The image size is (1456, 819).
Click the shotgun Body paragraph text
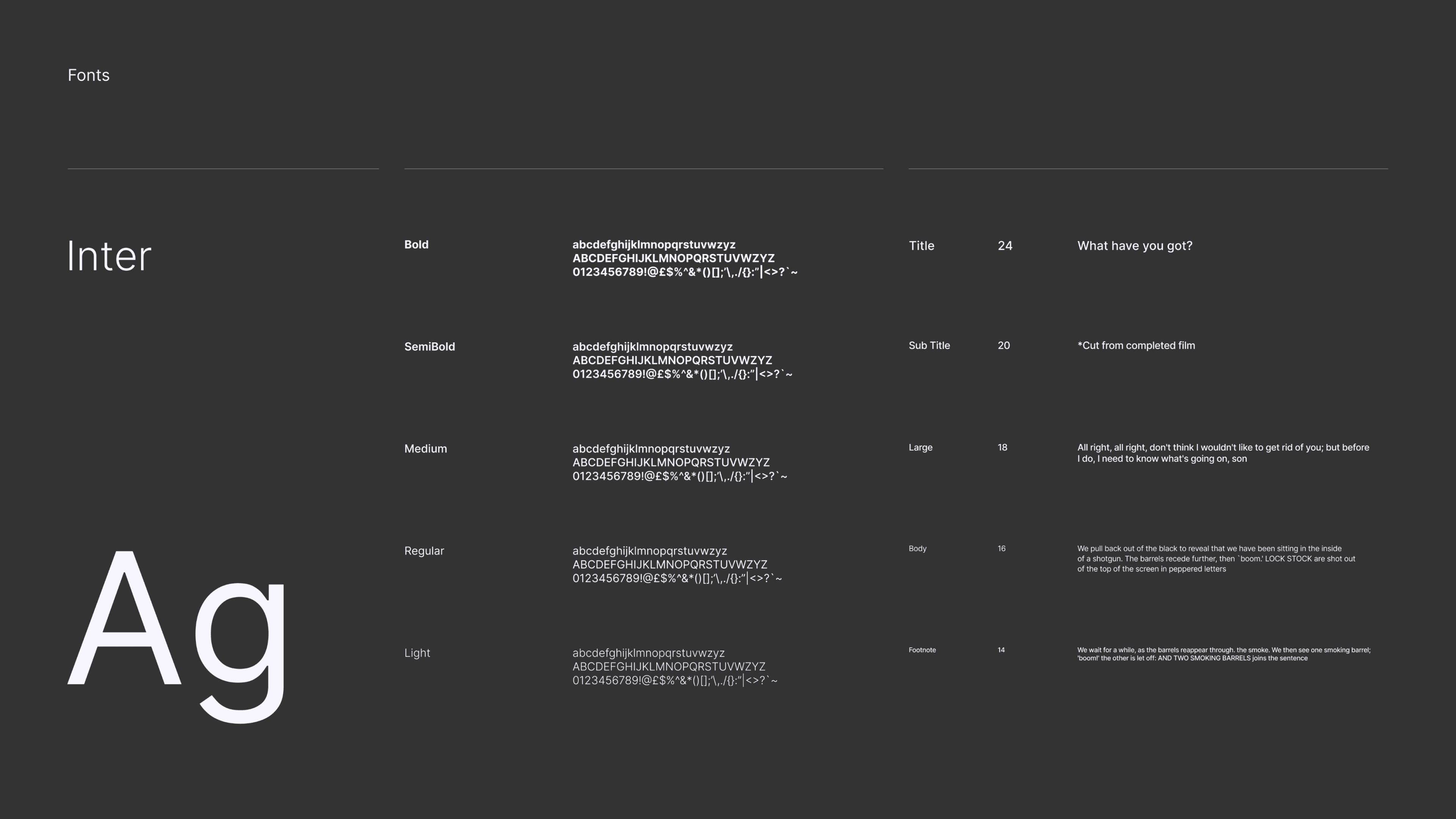(x=1215, y=559)
